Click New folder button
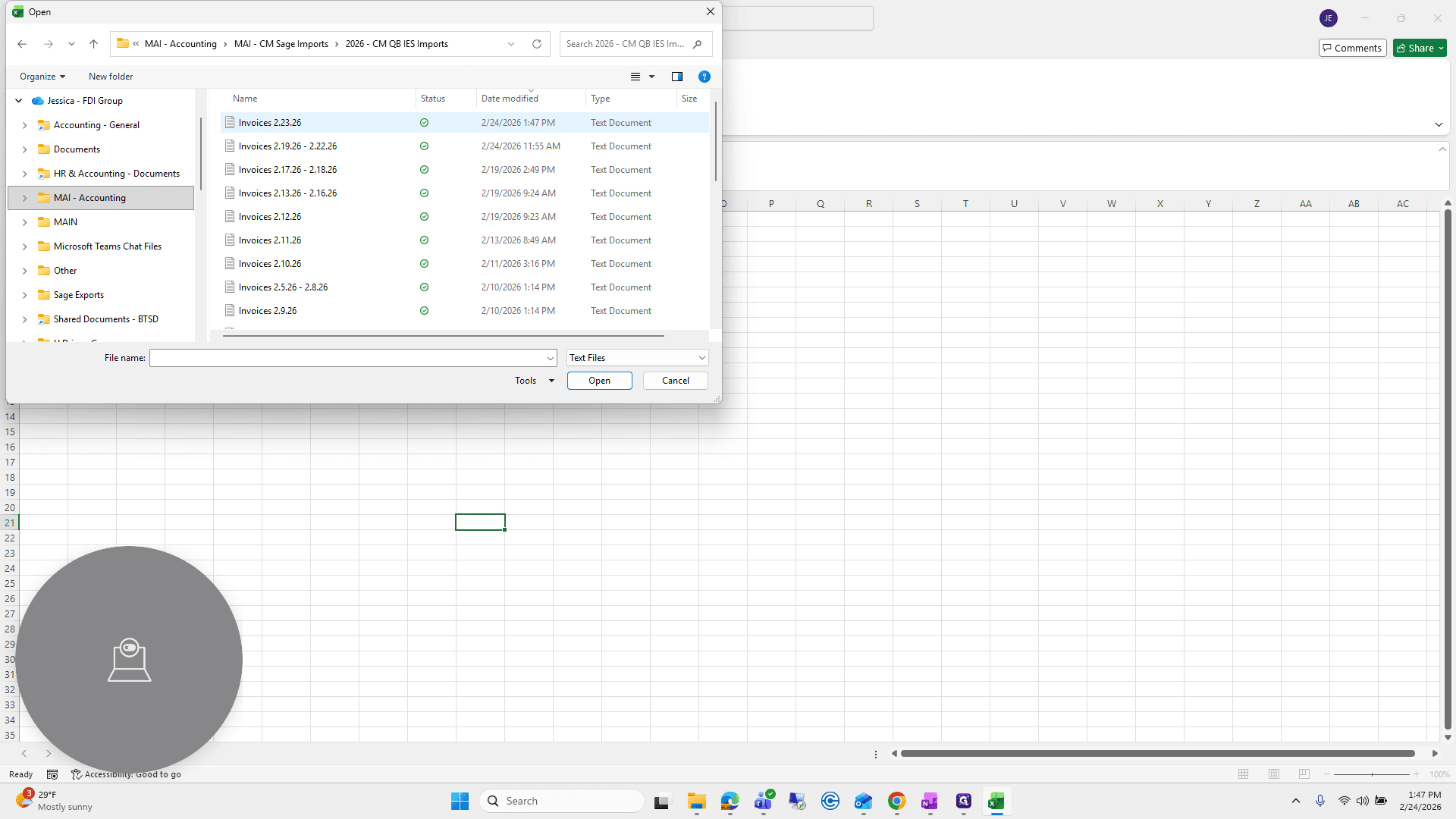 pyautogui.click(x=111, y=77)
